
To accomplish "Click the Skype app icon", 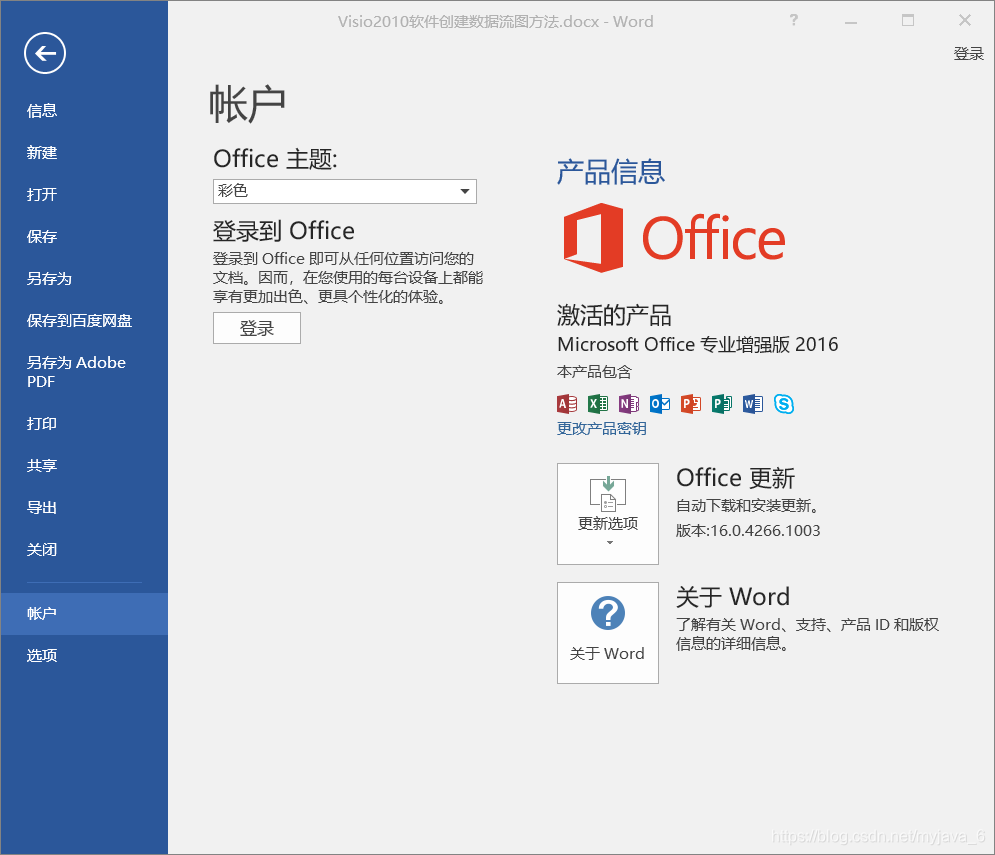I will pos(784,404).
